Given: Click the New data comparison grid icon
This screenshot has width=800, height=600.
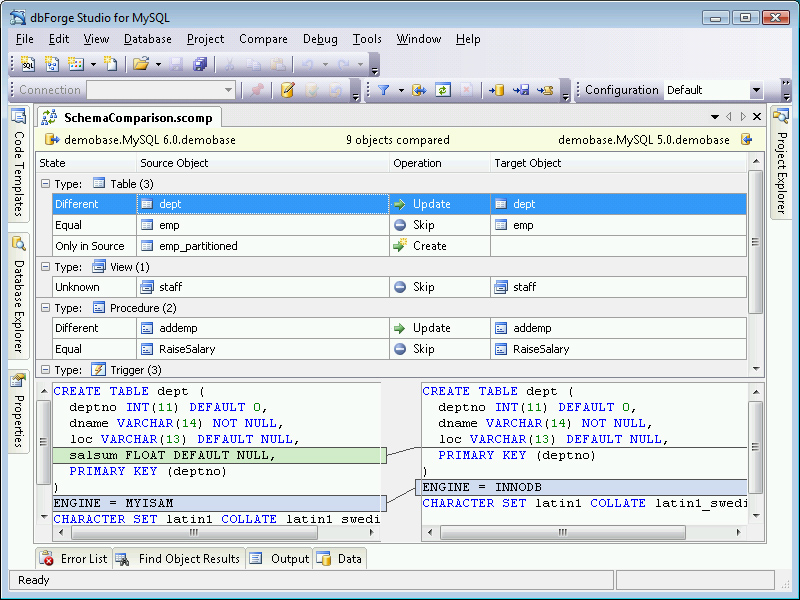Looking at the screenshot, I should click(x=76, y=64).
